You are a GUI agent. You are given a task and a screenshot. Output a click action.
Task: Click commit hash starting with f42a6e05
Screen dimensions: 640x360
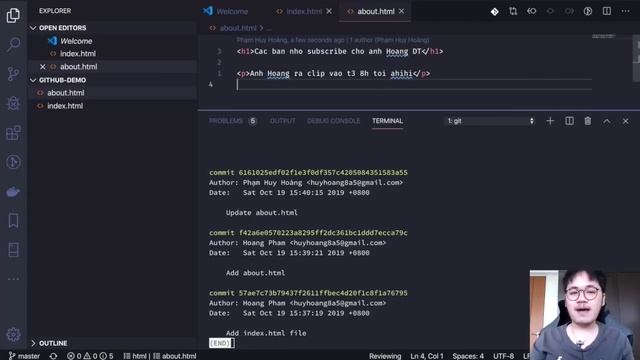pos(323,233)
